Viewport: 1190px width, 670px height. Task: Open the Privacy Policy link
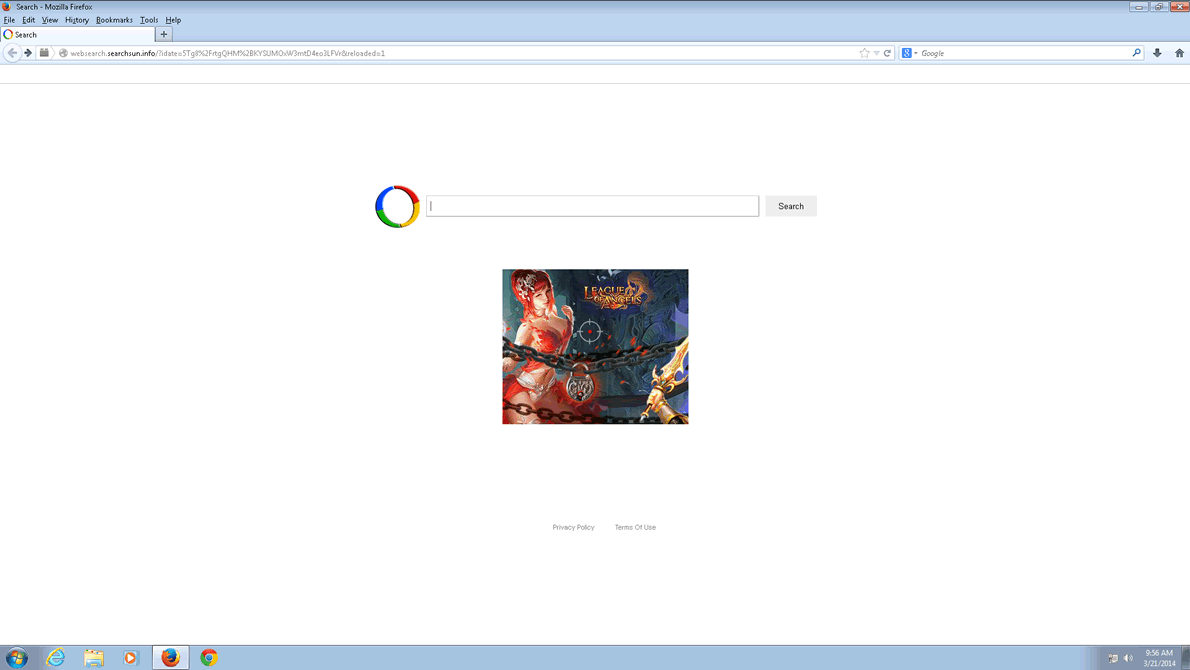click(573, 527)
